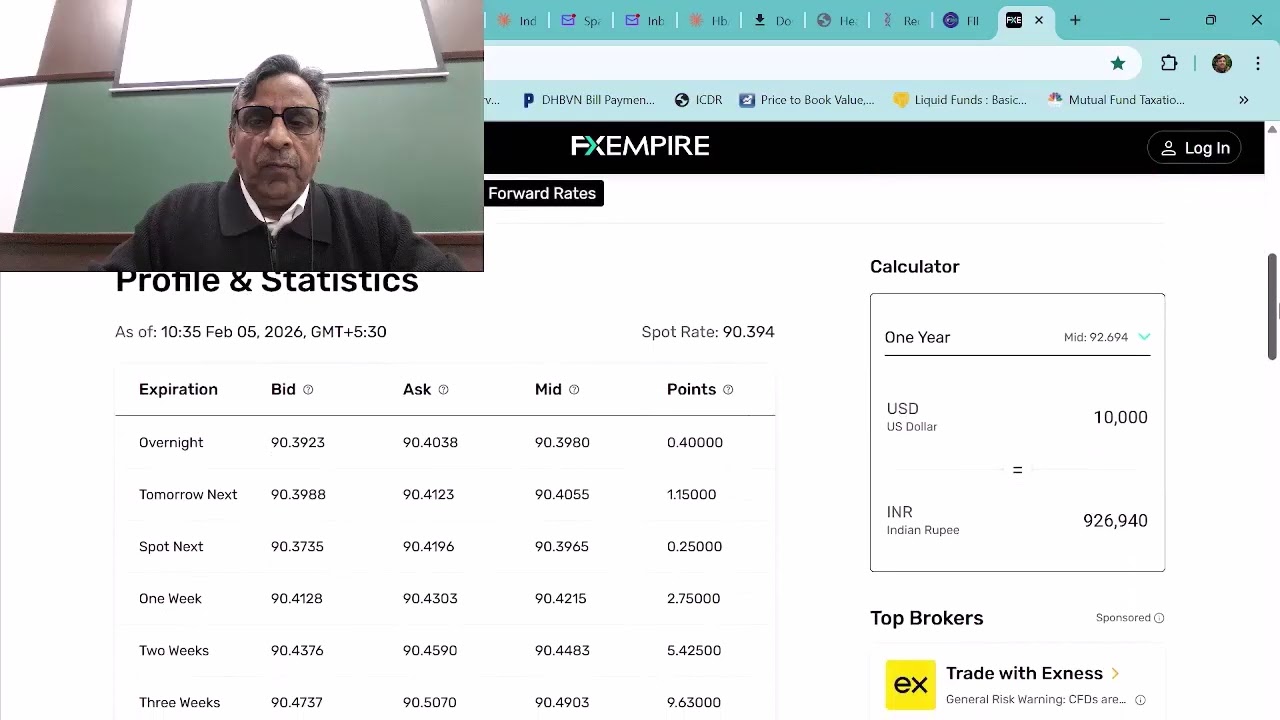
Task: Open the Chrome extensions puzzle icon
Action: click(1169, 63)
